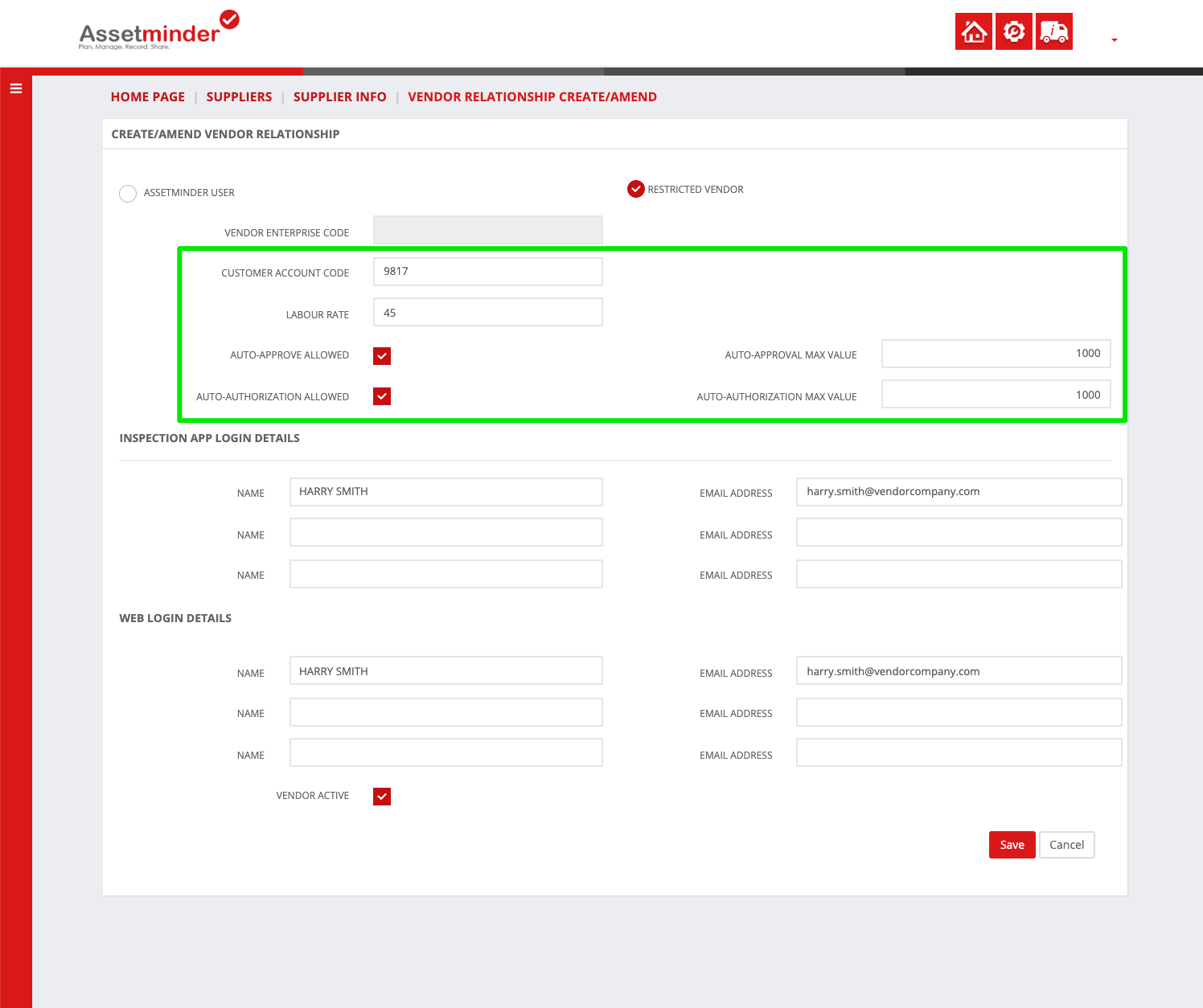The height and width of the screenshot is (1008, 1203).
Task: Open the hamburger side menu
Action: (15, 88)
